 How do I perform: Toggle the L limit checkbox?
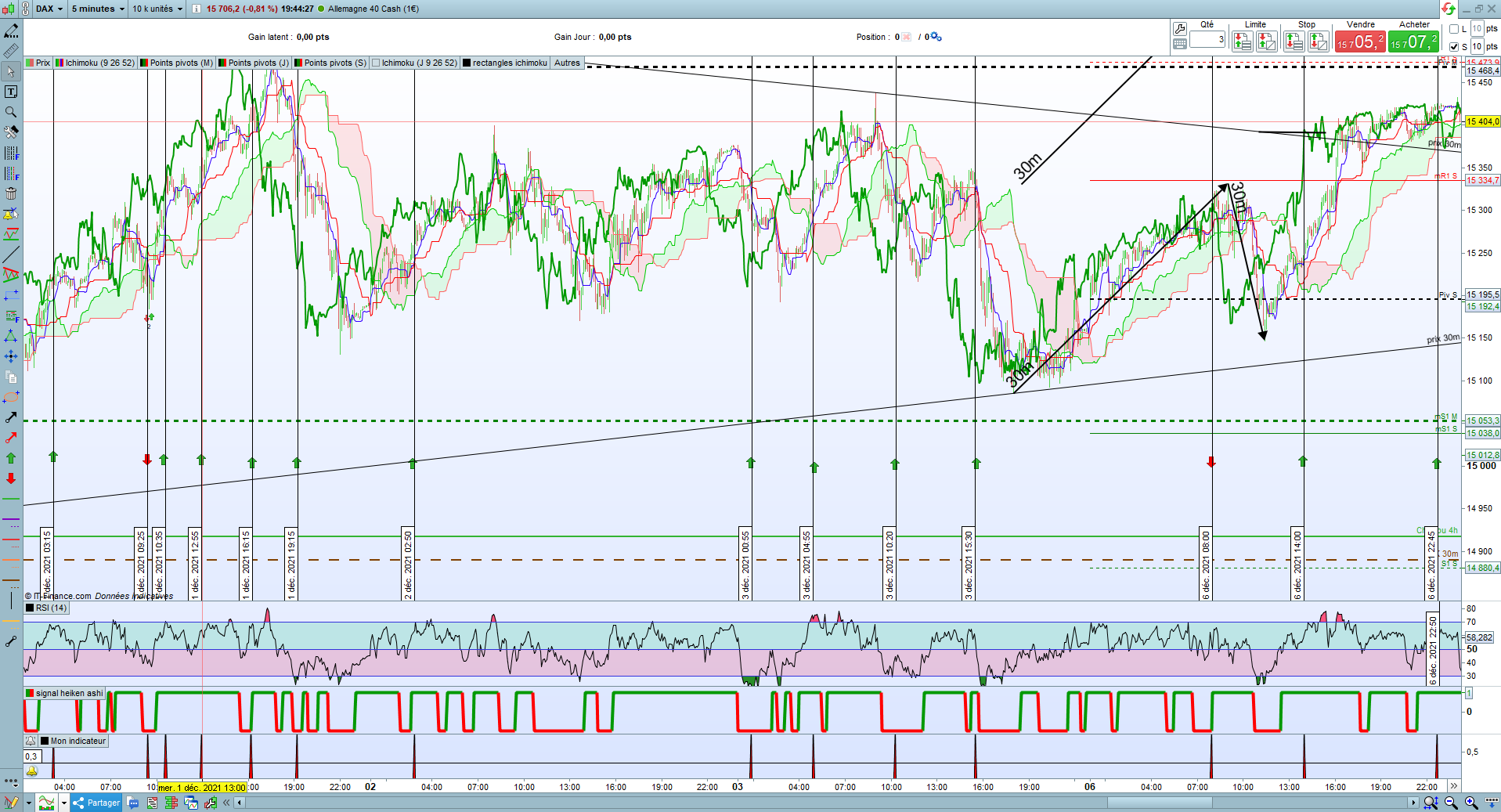point(1454,29)
